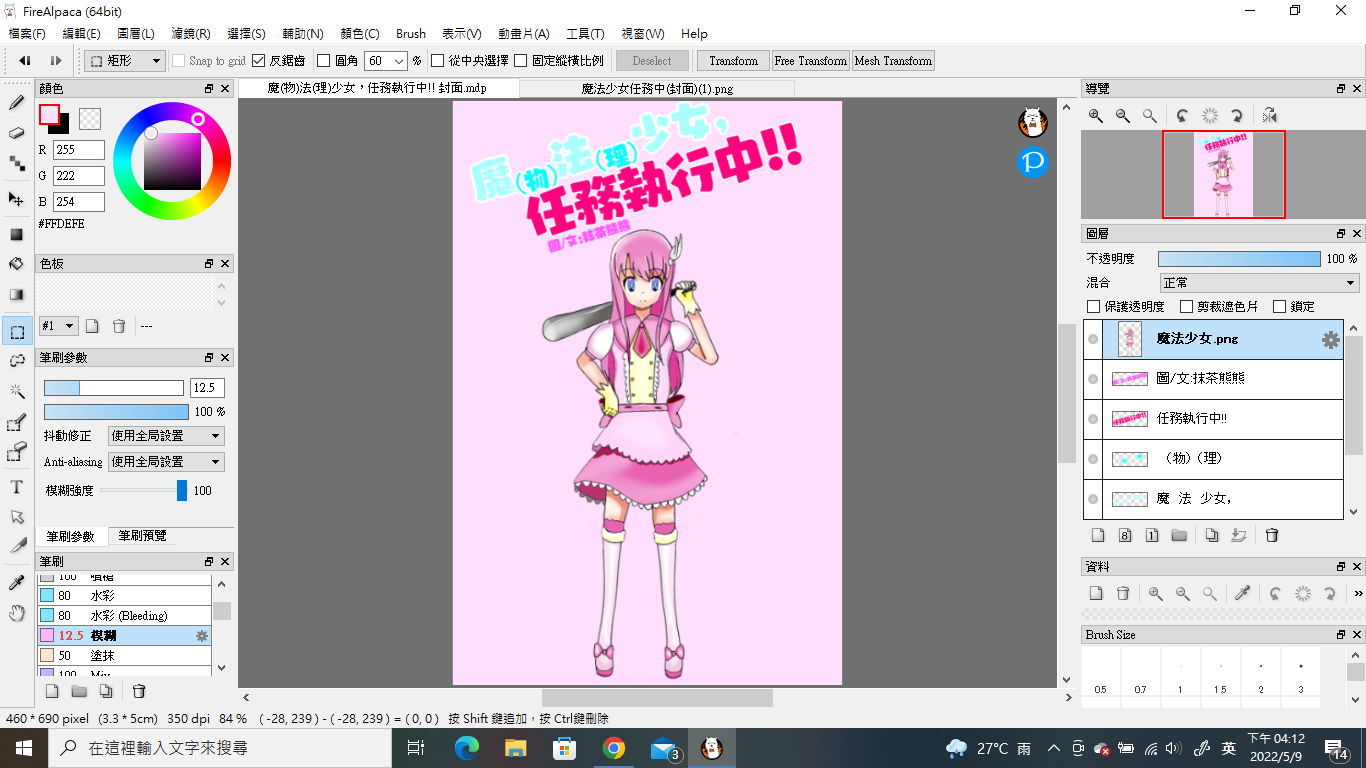The image size is (1366, 768).
Task: Toggle 反鋸齒 anti-aliasing checkbox
Action: pyautogui.click(x=258, y=61)
